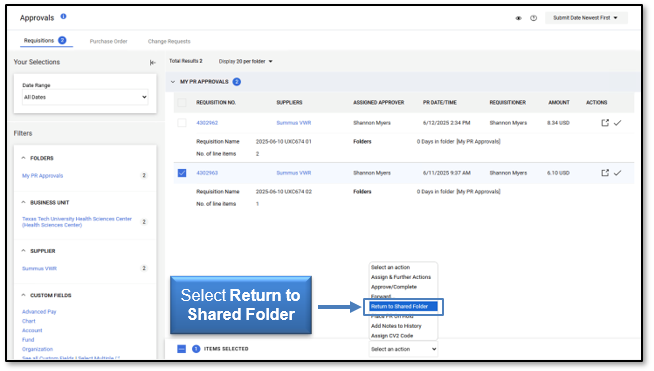The width and height of the screenshot is (654, 371).
Task: Toggle the select-all header checkbox
Action: click(182, 103)
